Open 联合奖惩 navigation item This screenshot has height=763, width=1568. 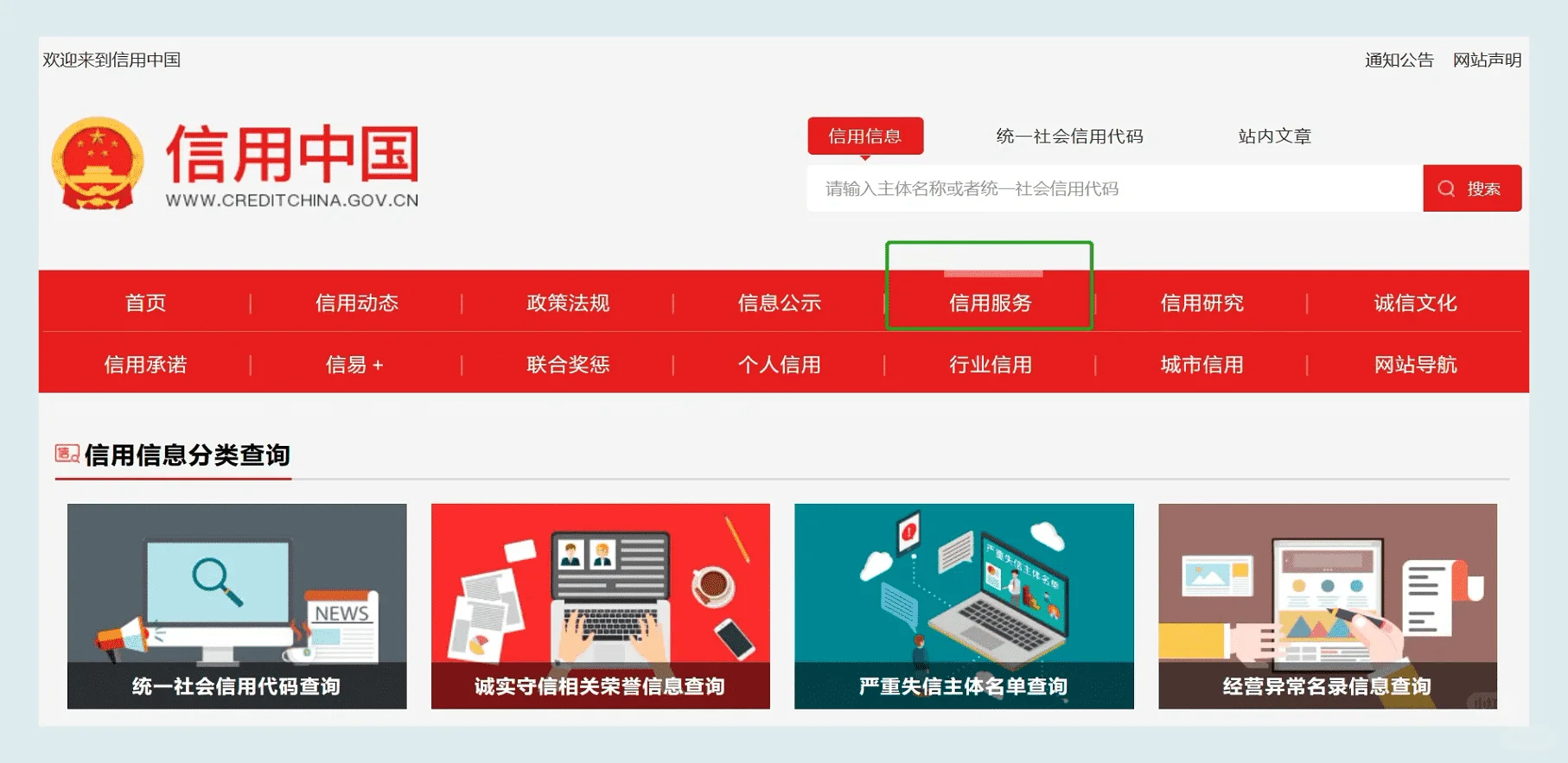[x=568, y=365]
